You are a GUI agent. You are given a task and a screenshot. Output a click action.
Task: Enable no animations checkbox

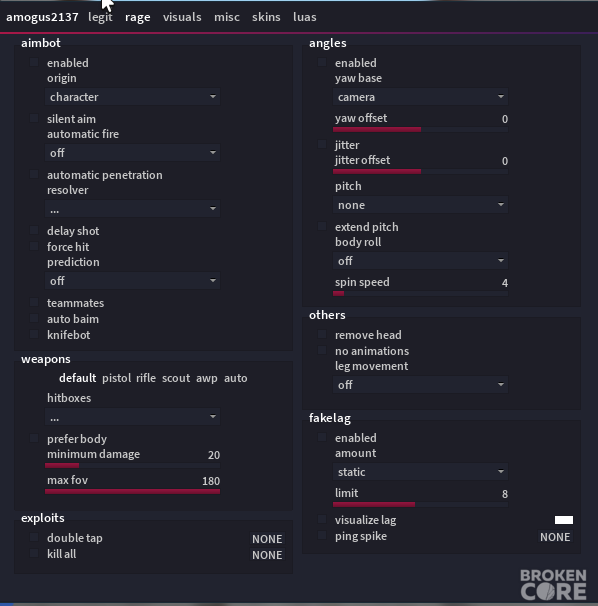(322, 350)
